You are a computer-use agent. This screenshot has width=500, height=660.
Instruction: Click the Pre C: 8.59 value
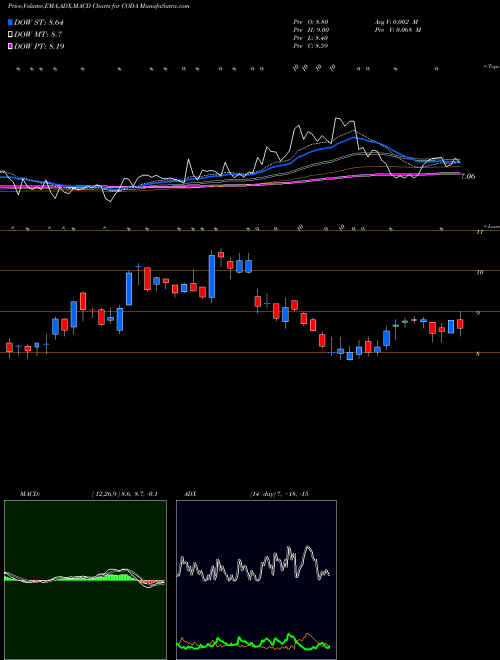click(311, 46)
